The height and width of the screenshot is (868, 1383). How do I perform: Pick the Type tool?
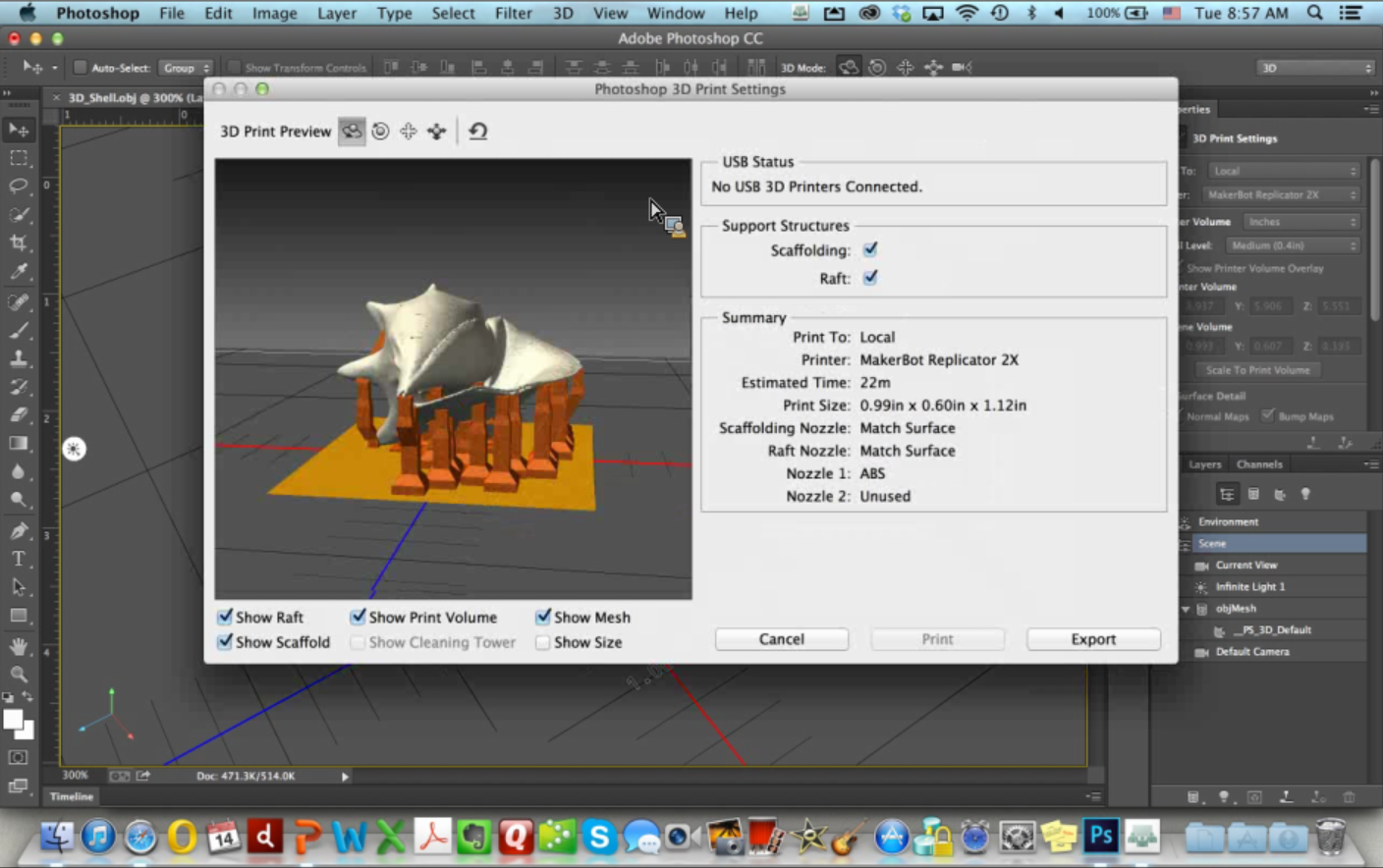pos(19,559)
